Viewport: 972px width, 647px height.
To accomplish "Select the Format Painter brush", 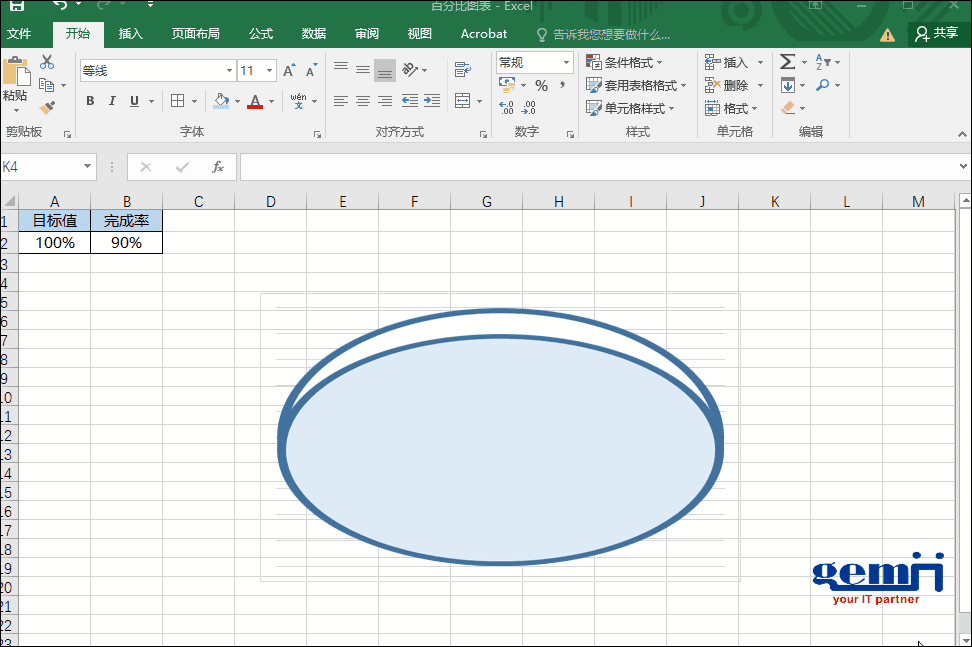I will pyautogui.click(x=47, y=108).
